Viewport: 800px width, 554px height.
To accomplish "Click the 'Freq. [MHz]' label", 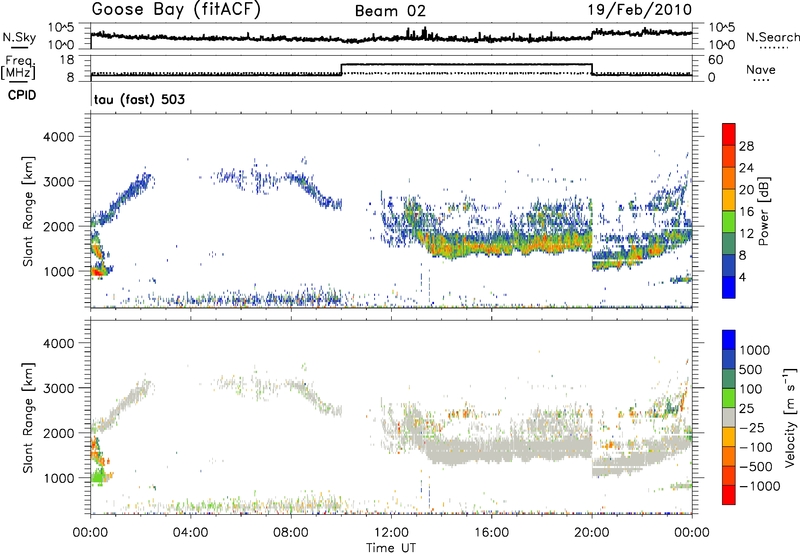I will [20, 68].
